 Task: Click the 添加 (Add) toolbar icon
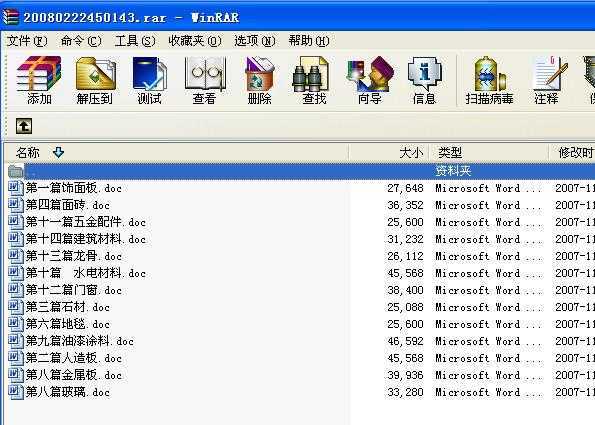(x=39, y=80)
